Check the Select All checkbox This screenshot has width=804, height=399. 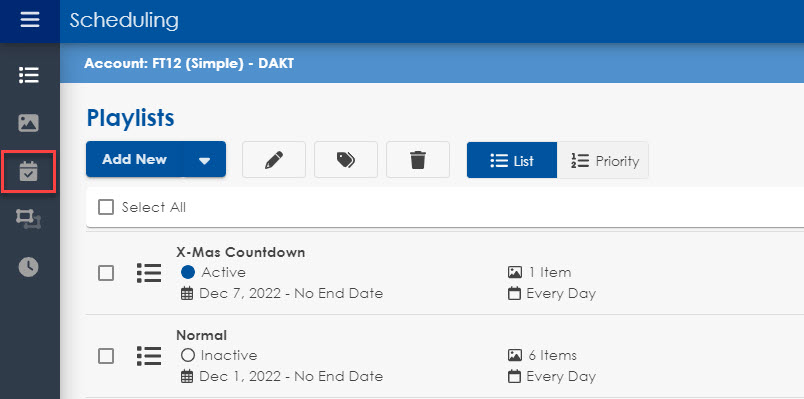tap(106, 207)
